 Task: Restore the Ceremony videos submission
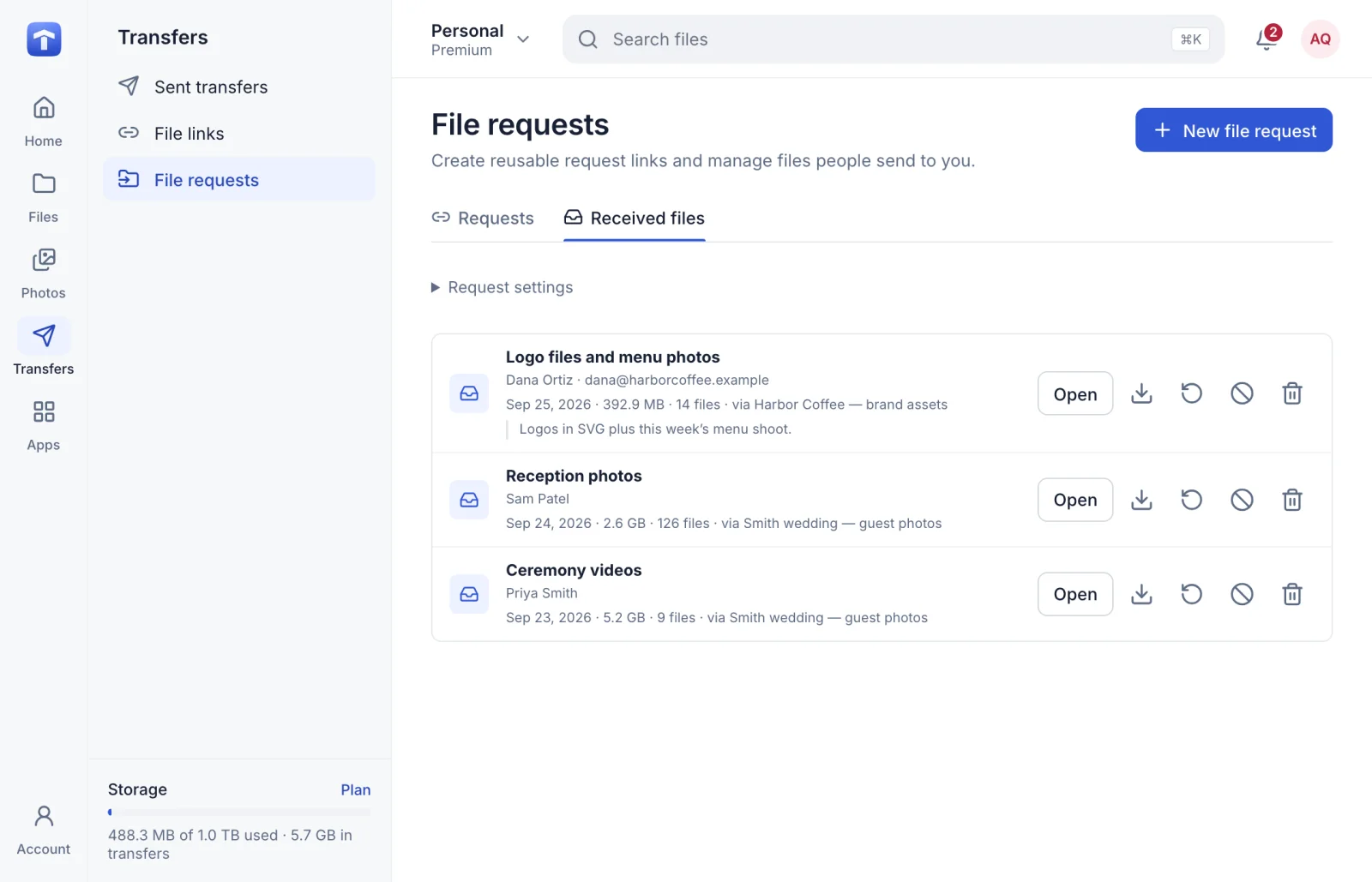coord(1191,594)
